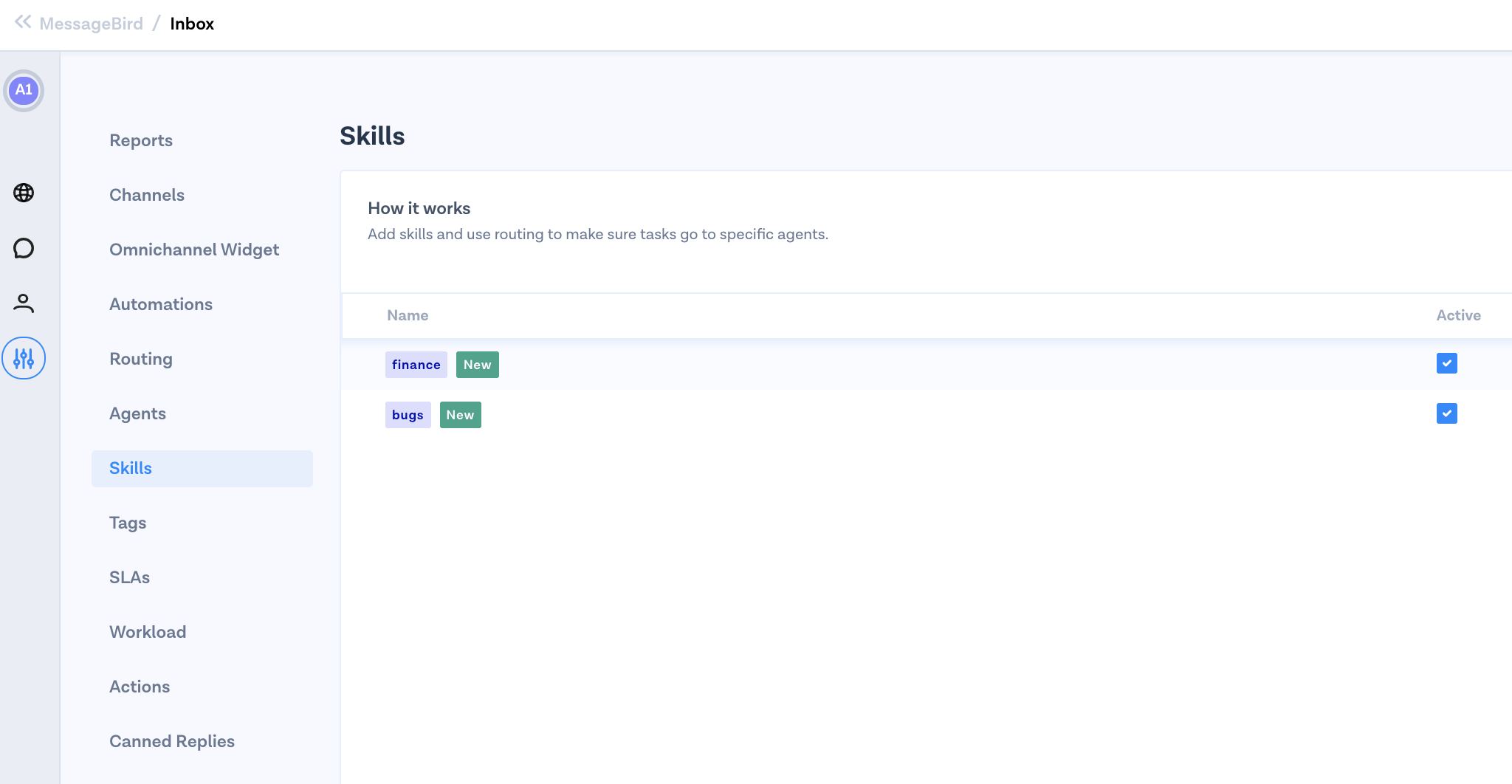Screen dimensions: 1512x784
Task: Switch to the Agents section
Action: [x=137, y=413]
